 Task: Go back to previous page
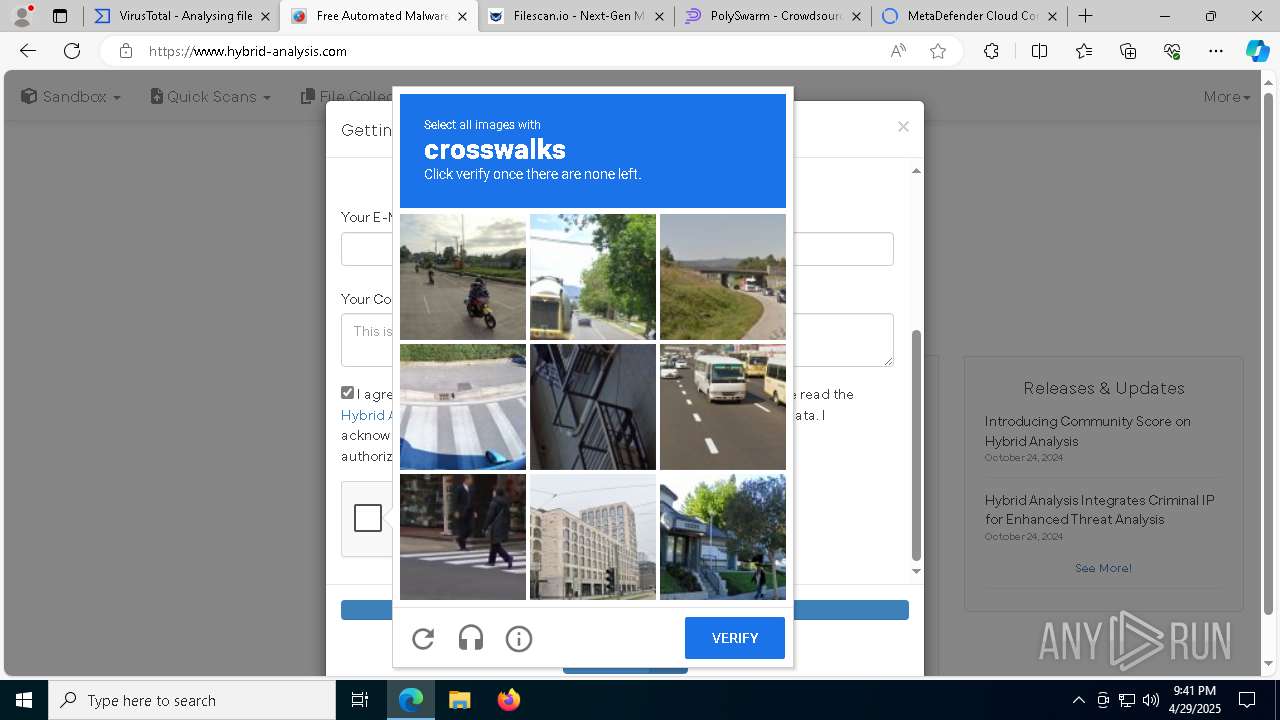coord(28,51)
